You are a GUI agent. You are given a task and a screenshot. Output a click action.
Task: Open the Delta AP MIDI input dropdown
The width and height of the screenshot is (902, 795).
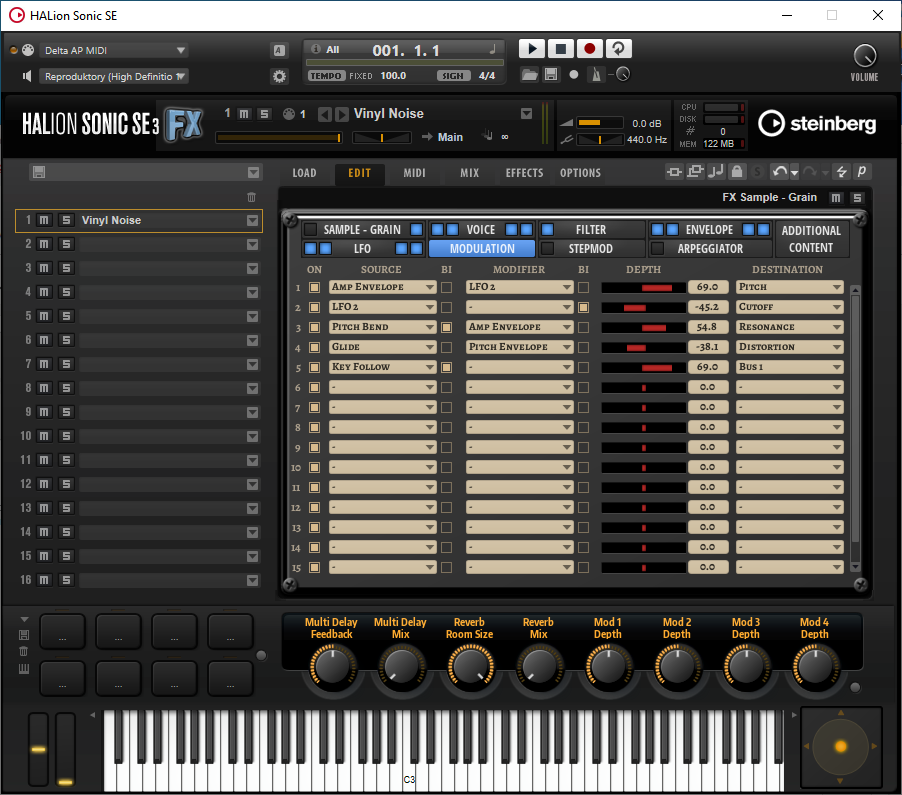tap(113, 51)
